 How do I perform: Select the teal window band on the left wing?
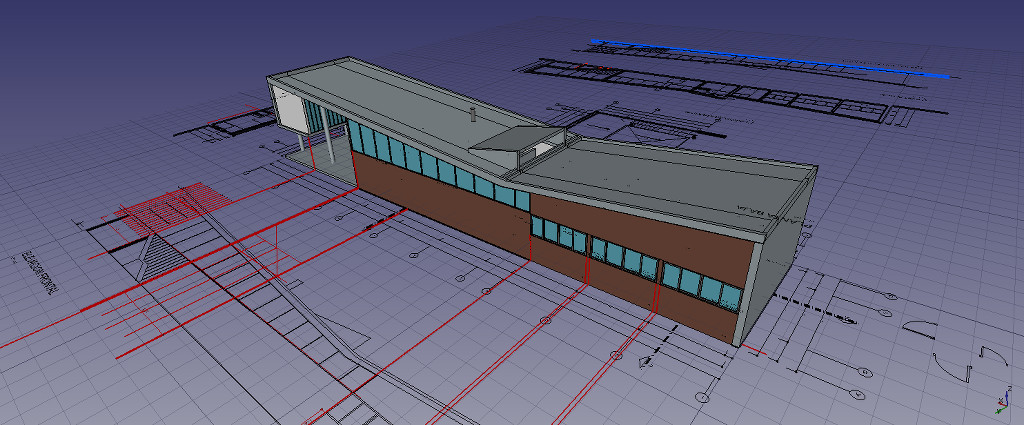pos(430,165)
